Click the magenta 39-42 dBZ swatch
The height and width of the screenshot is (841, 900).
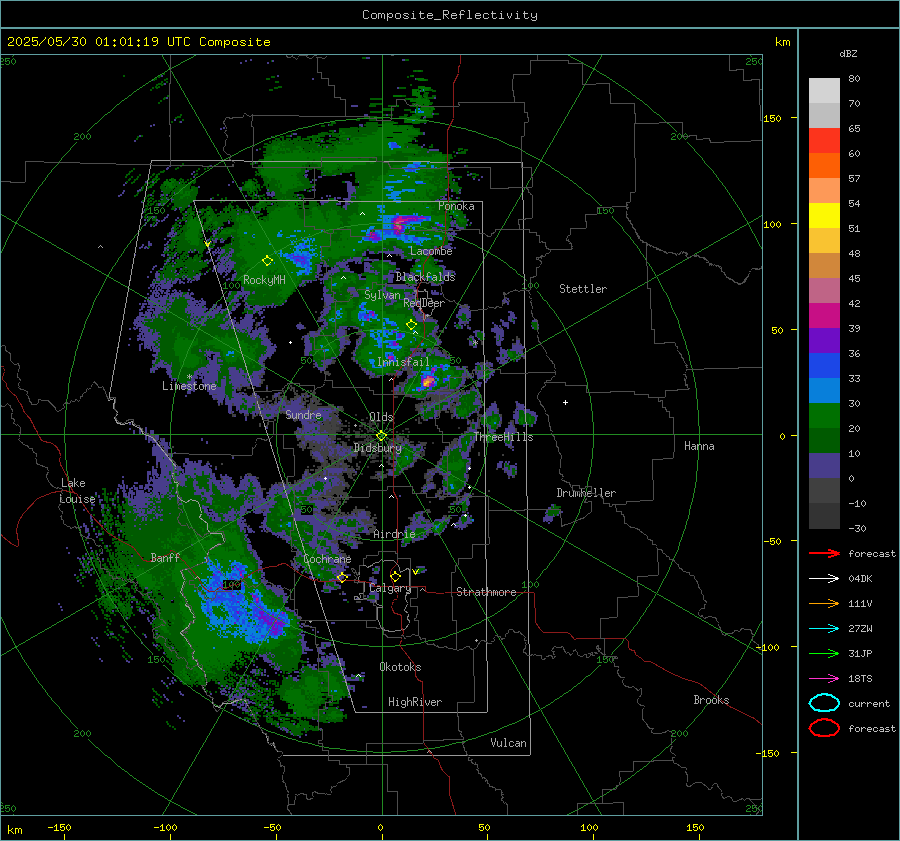824,315
